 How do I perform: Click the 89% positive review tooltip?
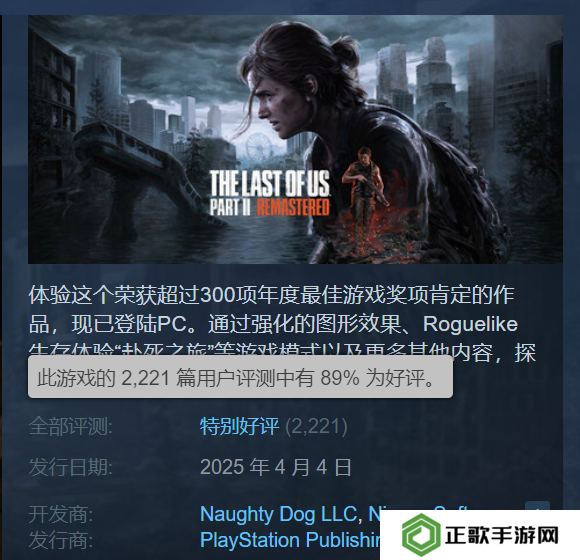240,378
